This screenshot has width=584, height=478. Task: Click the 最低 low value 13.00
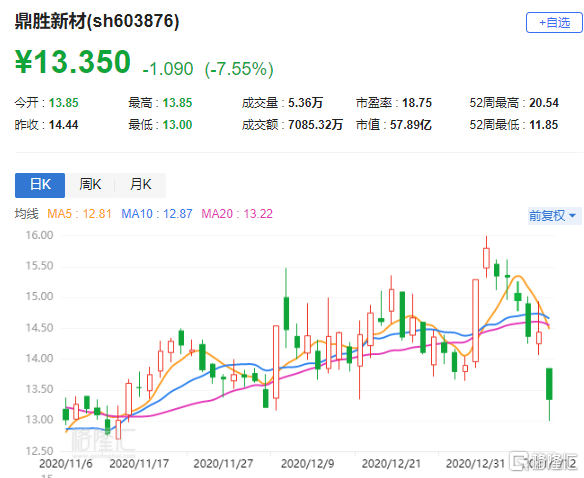(177, 125)
